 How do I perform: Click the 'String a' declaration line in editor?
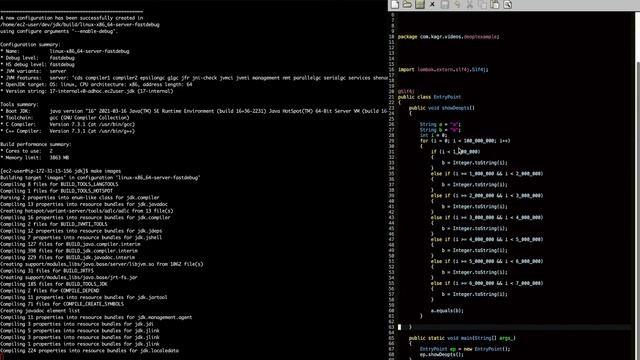[x=440, y=124]
